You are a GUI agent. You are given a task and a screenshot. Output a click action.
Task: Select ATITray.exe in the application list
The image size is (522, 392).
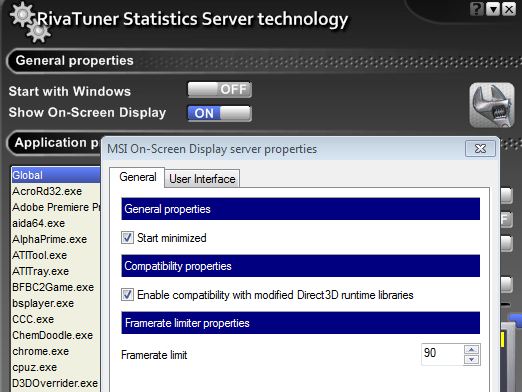pyautogui.click(x=56, y=271)
